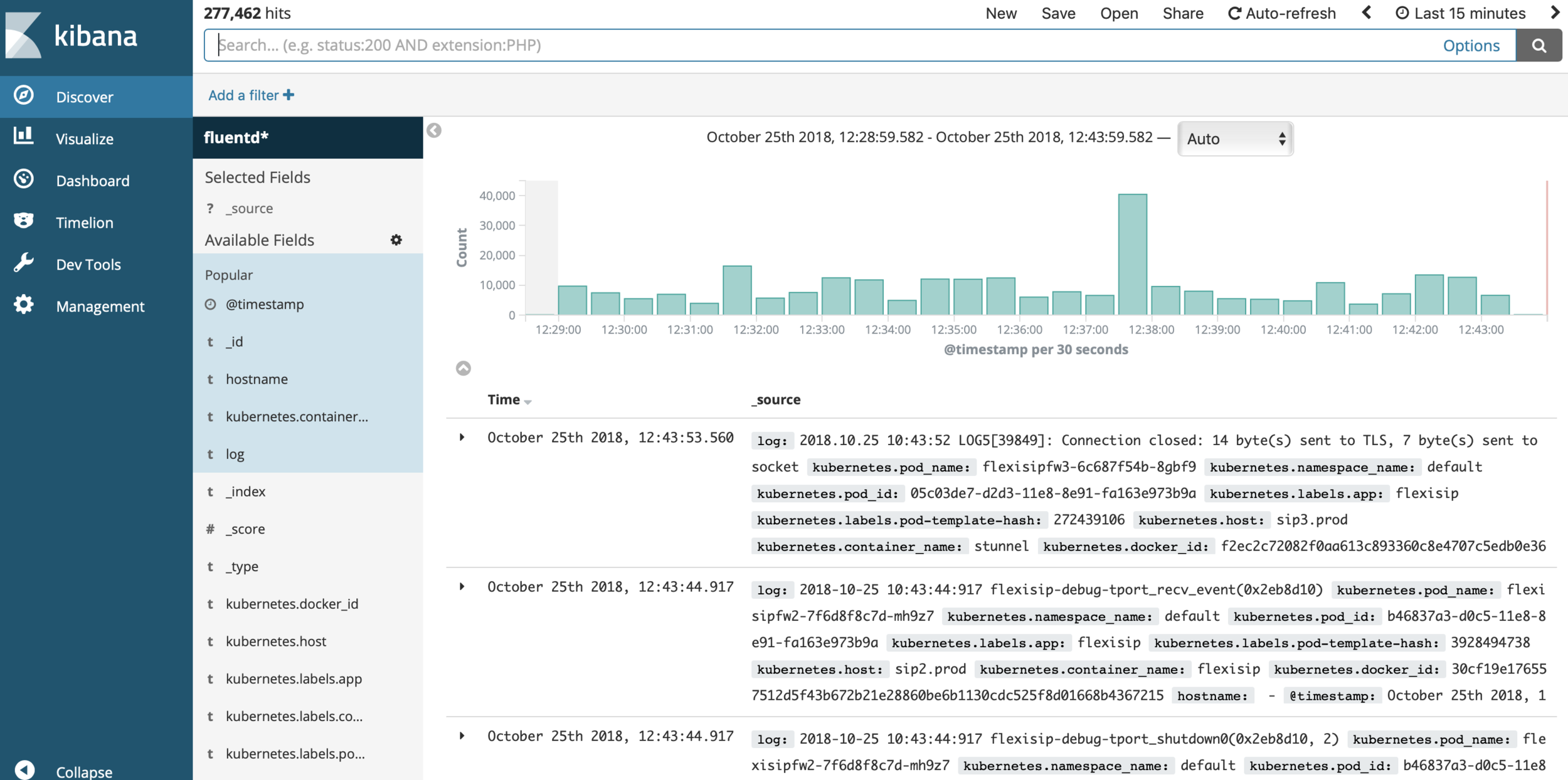Collapse the fields sidebar with arrow icon
The width and height of the screenshot is (1568, 780).
tap(434, 130)
